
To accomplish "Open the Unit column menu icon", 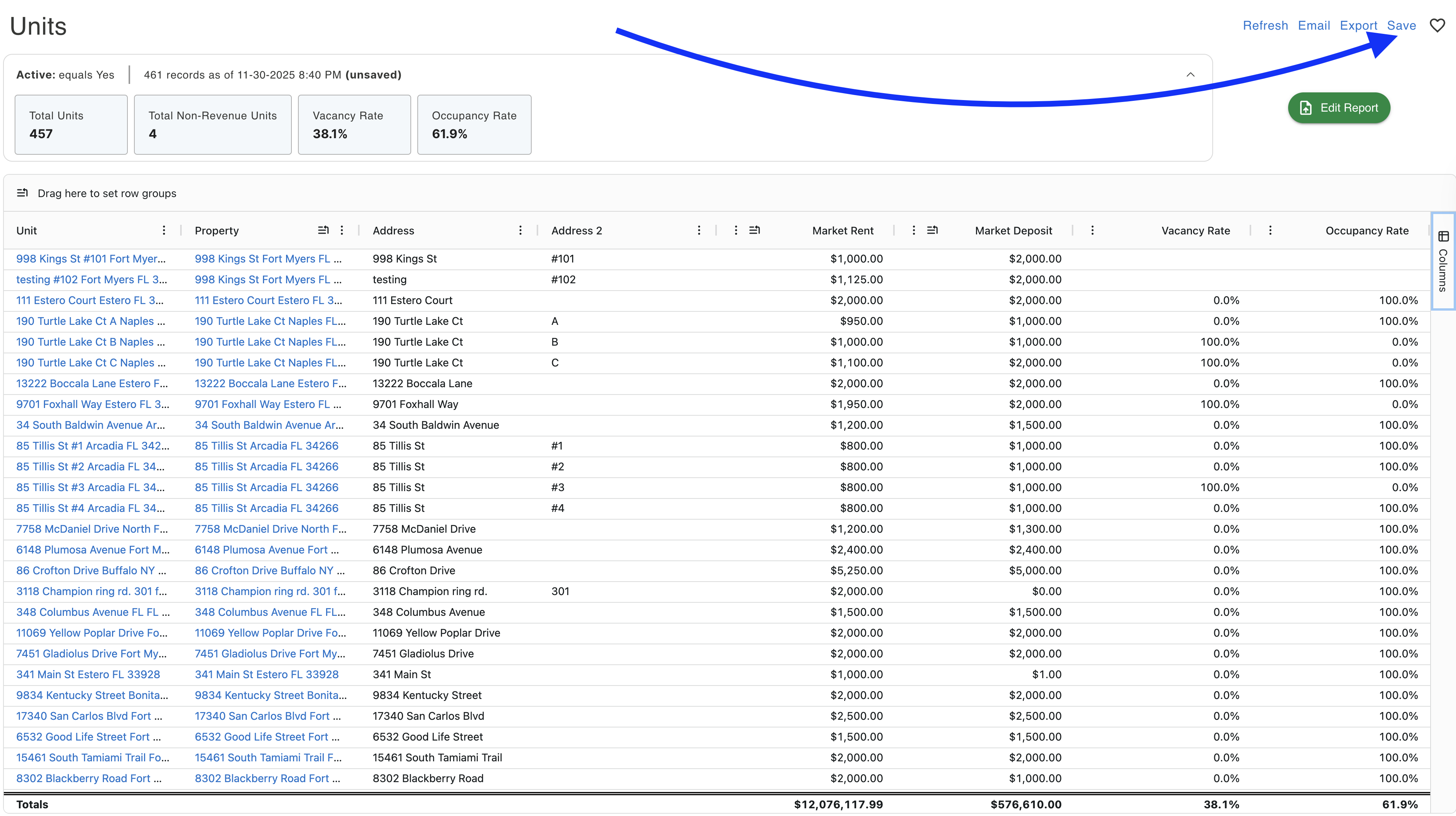I will click(x=164, y=230).
